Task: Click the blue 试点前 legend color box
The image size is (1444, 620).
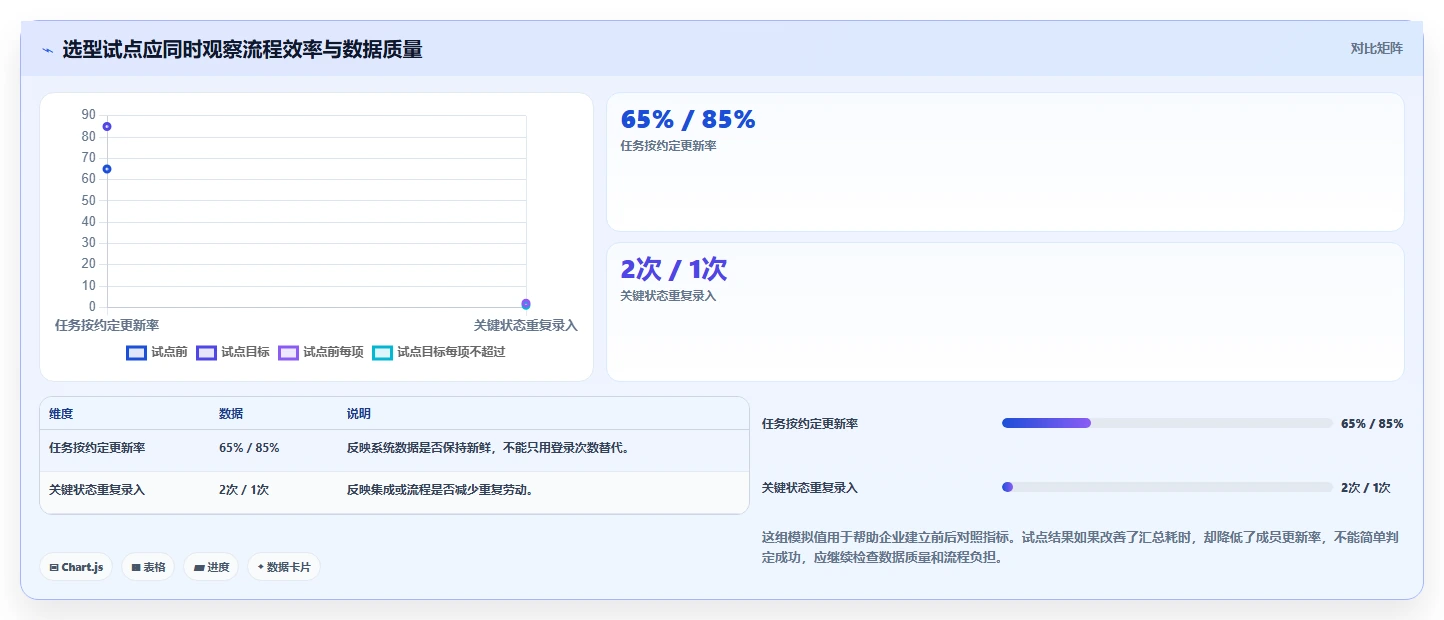Action: [137, 352]
